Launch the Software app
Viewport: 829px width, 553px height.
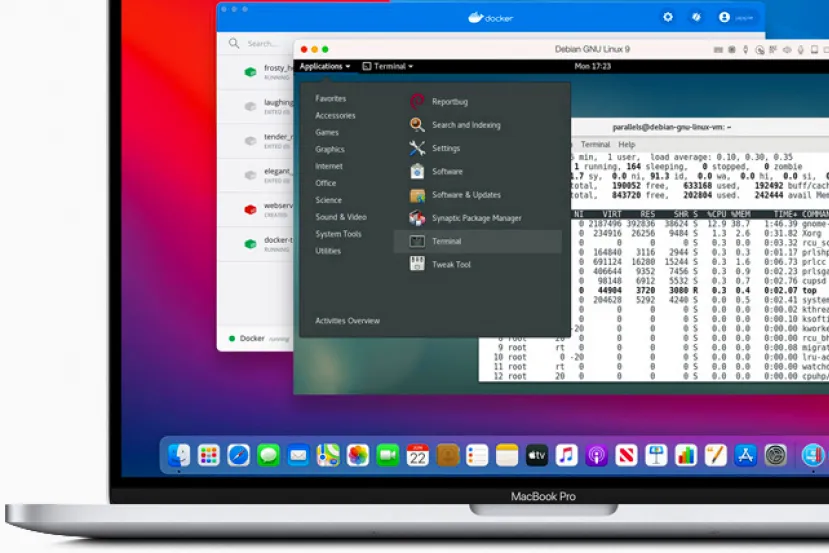coord(477,171)
